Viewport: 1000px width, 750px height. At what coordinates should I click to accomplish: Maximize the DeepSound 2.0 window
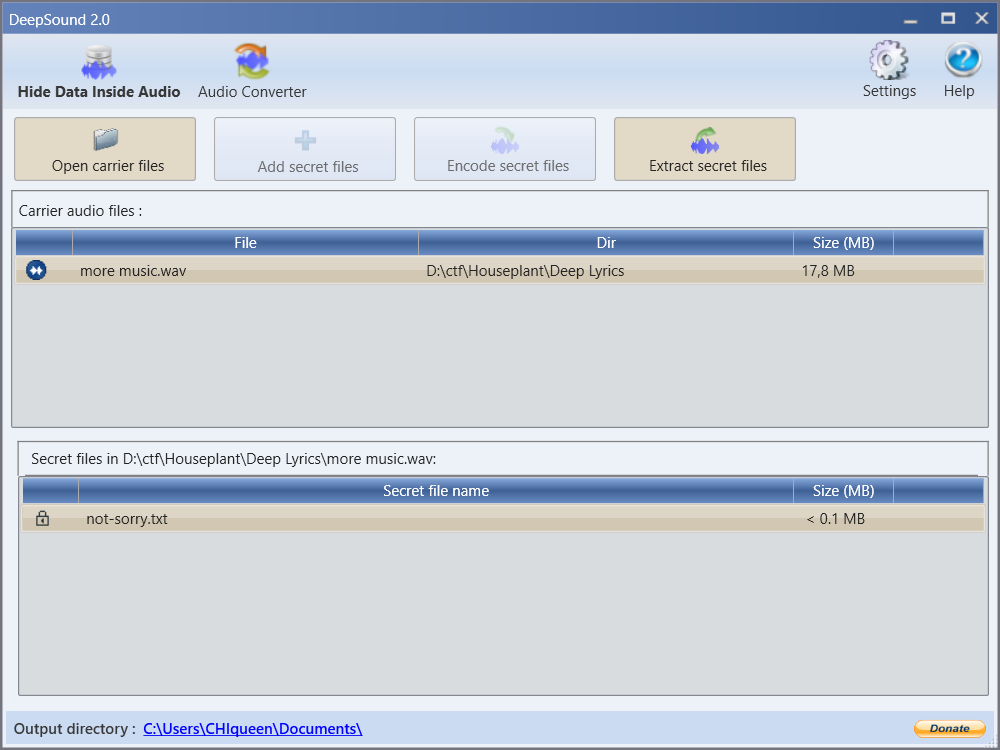click(948, 18)
